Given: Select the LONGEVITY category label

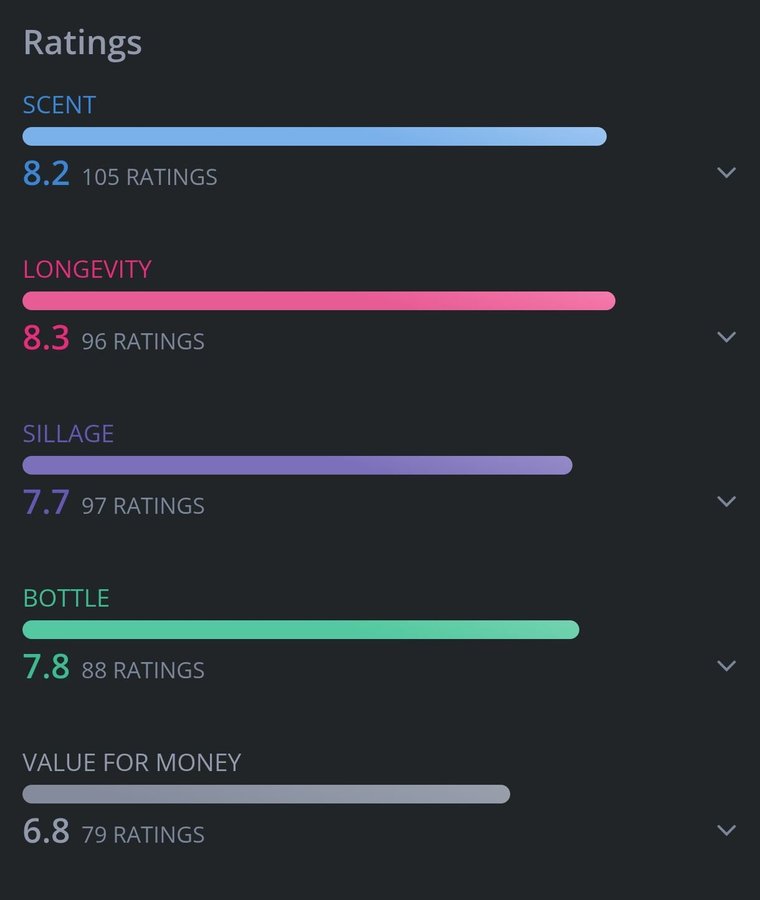Looking at the screenshot, I should 87,269.
